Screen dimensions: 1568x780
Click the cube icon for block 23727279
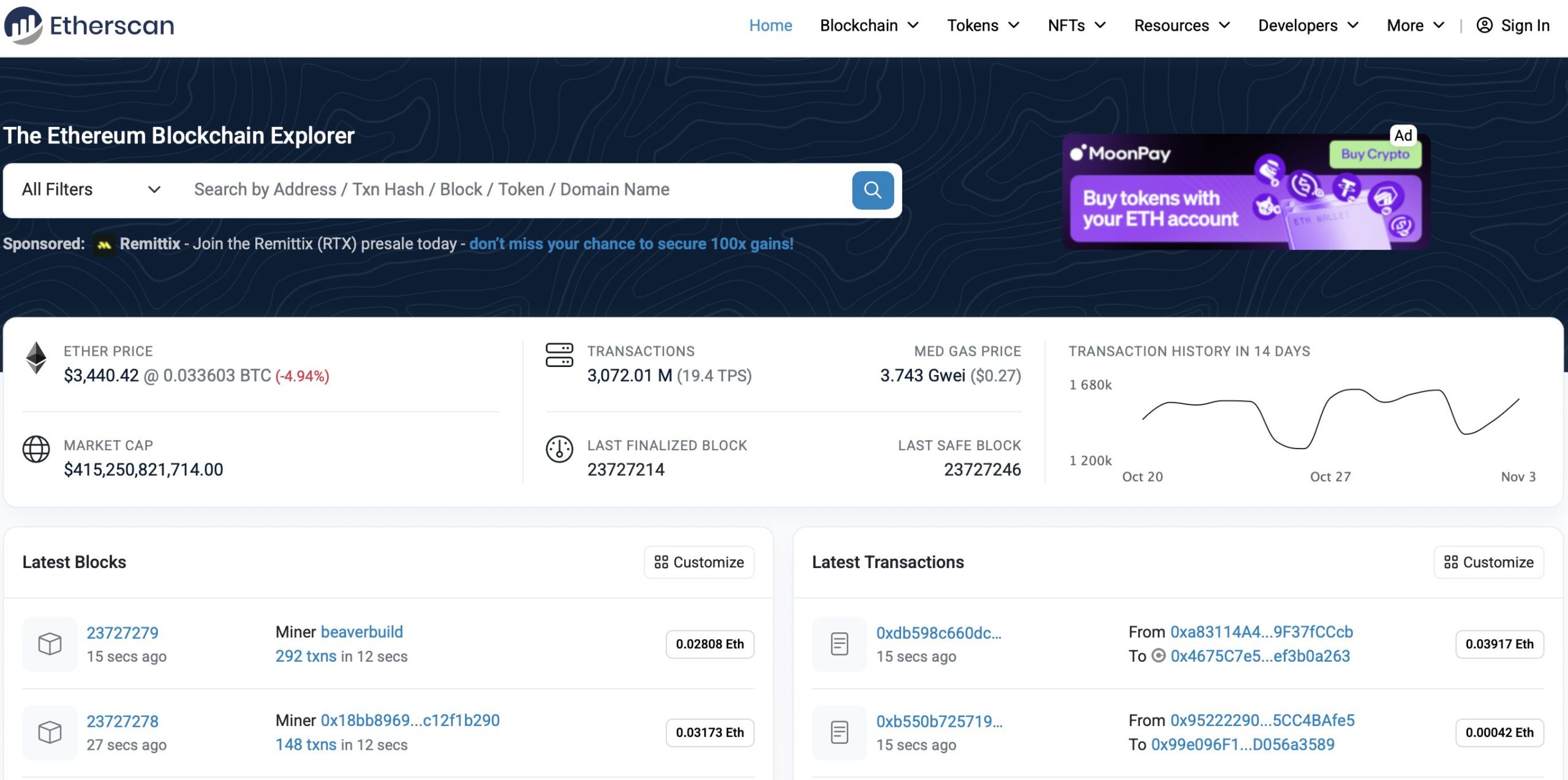click(50, 644)
